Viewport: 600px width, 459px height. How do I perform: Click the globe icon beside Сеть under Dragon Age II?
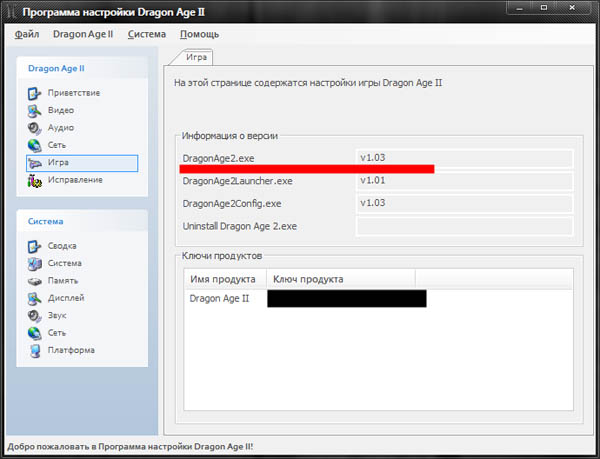34,145
